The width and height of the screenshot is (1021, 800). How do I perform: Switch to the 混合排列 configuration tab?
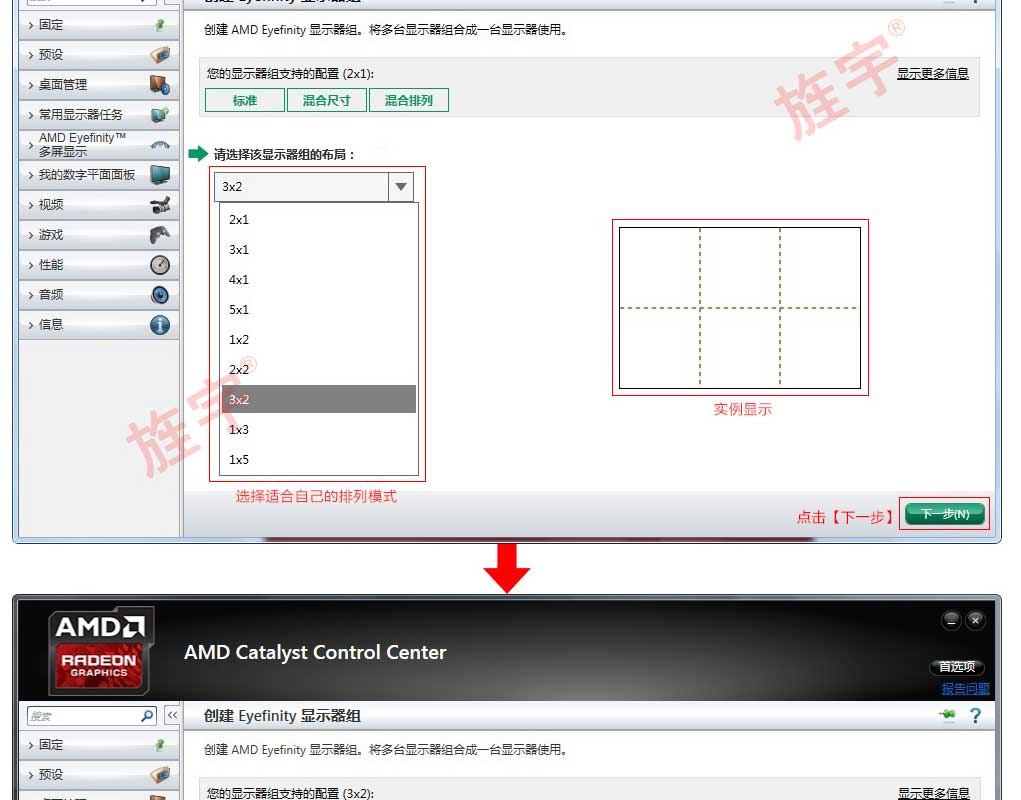[x=409, y=100]
